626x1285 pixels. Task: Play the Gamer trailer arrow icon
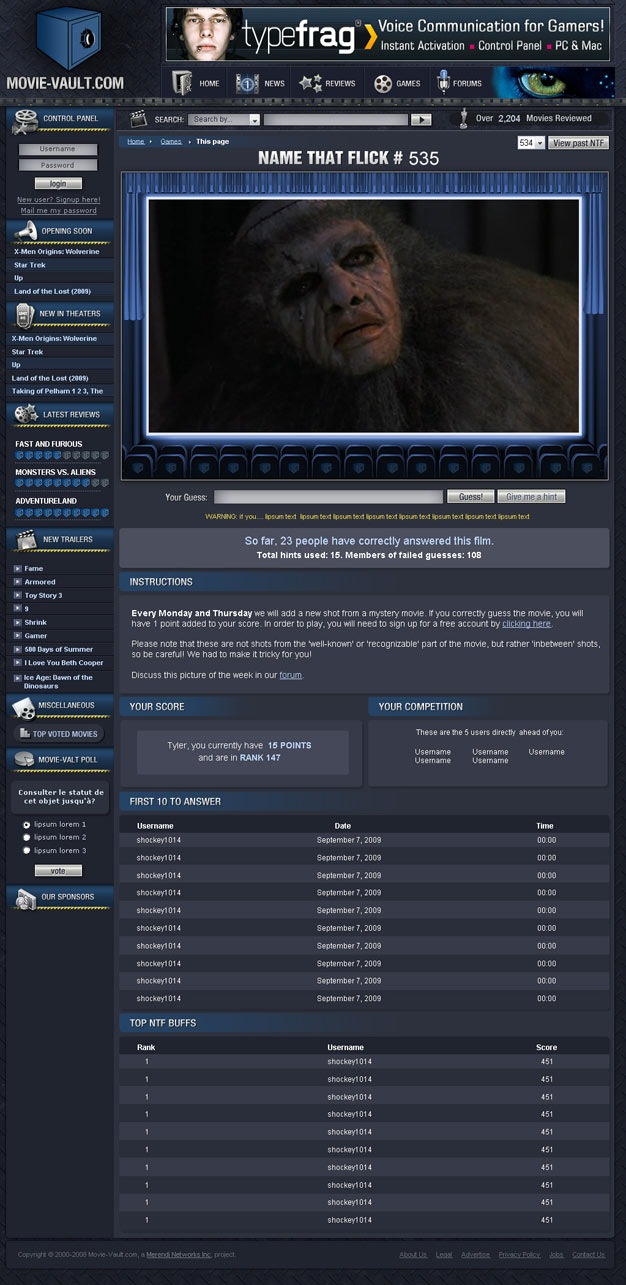pyautogui.click(x=17, y=635)
